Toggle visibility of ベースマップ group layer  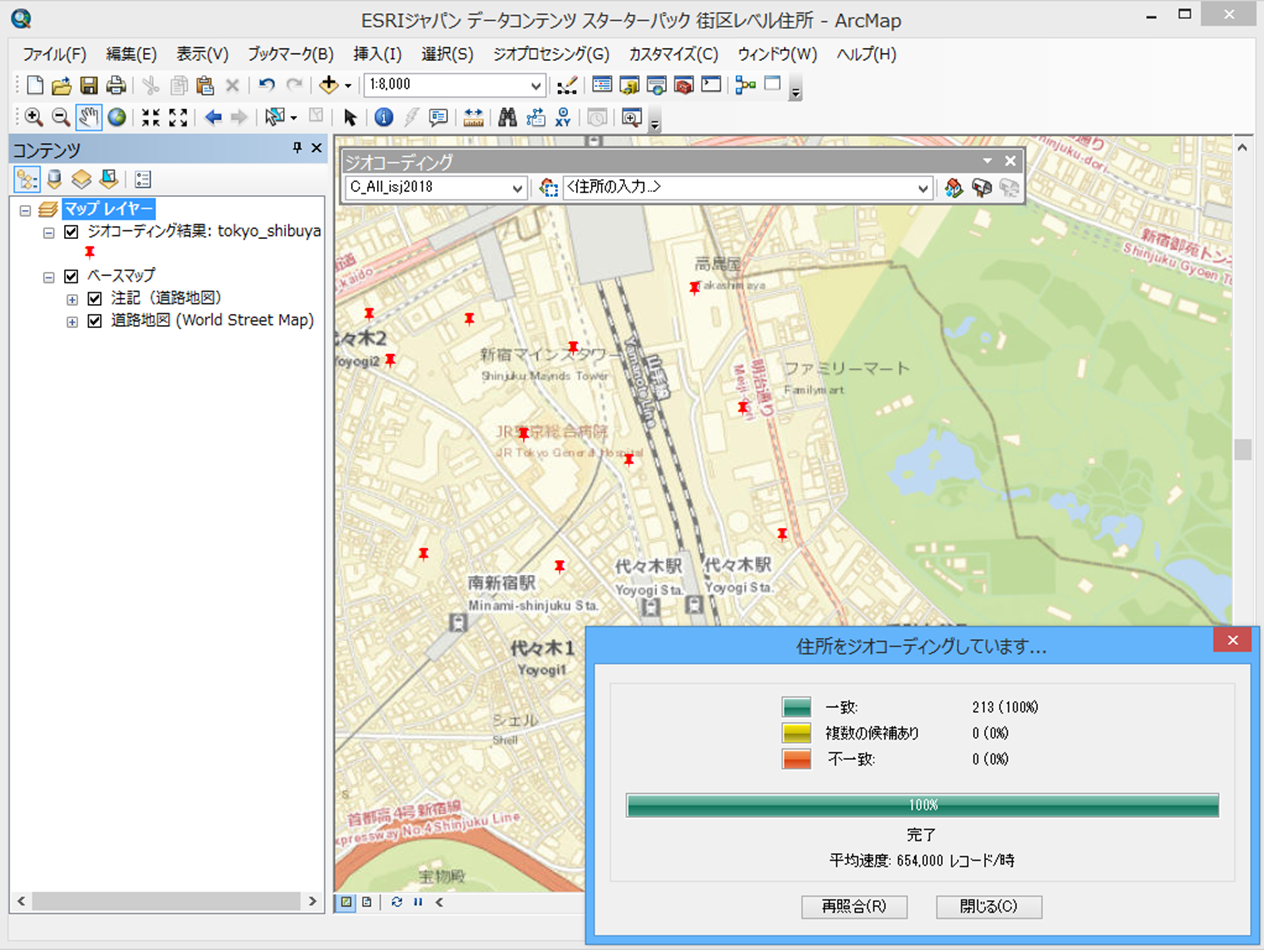(71, 276)
